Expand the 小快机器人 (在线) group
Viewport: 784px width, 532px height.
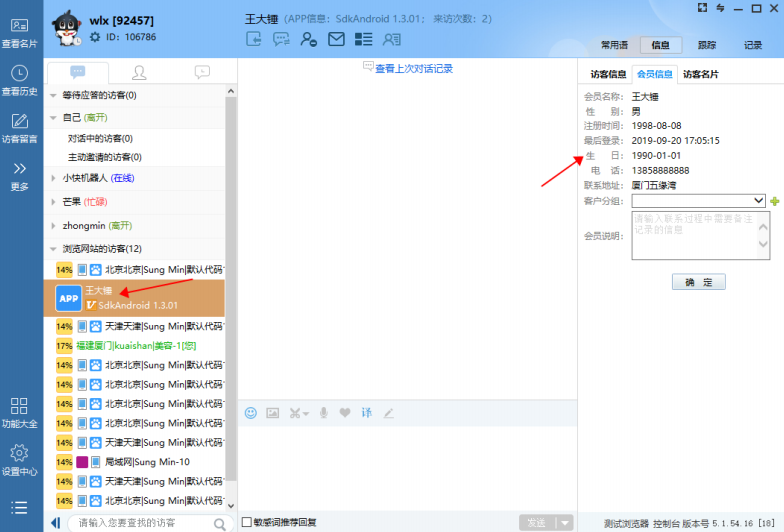[53, 178]
